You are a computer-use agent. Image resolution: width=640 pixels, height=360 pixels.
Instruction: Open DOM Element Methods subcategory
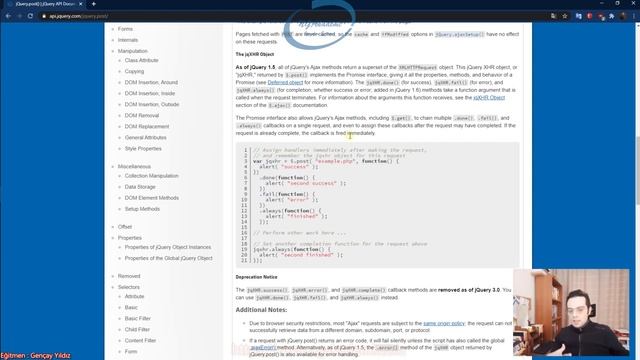tap(151, 198)
